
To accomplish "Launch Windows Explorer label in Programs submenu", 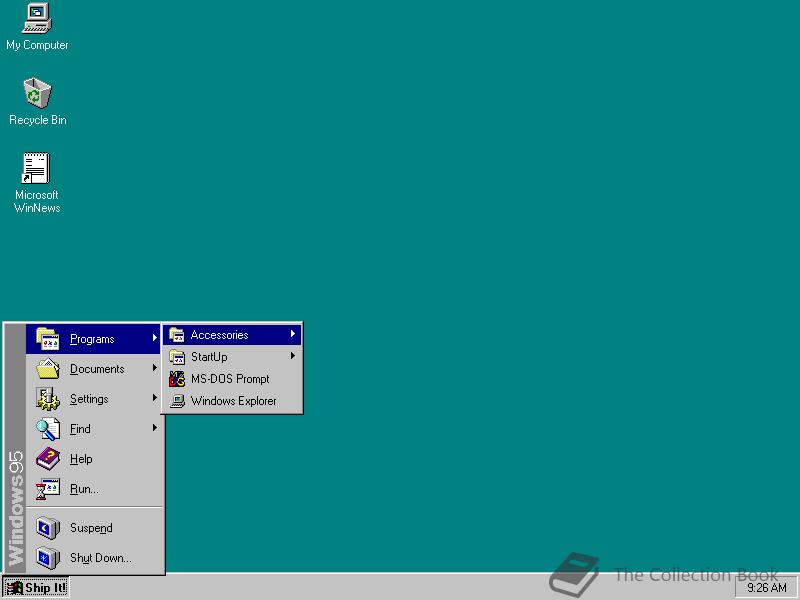I will pyautogui.click(x=234, y=401).
